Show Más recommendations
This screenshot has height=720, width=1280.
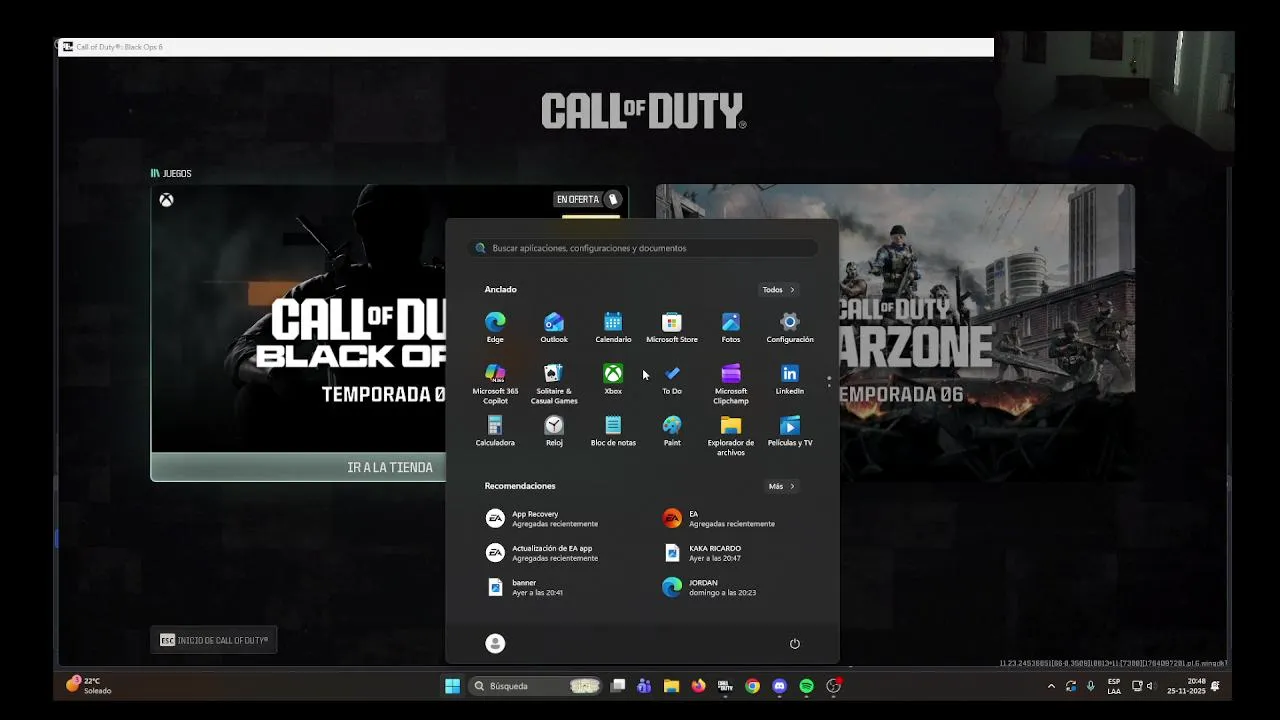(781, 486)
